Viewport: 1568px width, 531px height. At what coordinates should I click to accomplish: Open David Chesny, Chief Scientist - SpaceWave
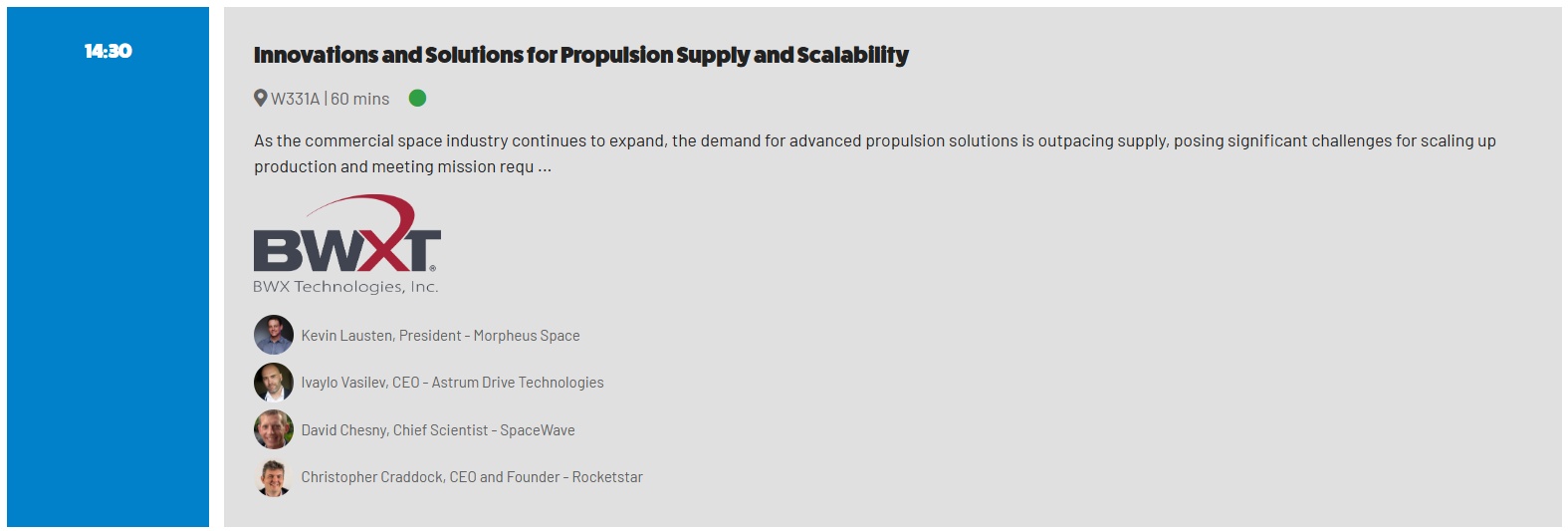pyautogui.click(x=438, y=430)
